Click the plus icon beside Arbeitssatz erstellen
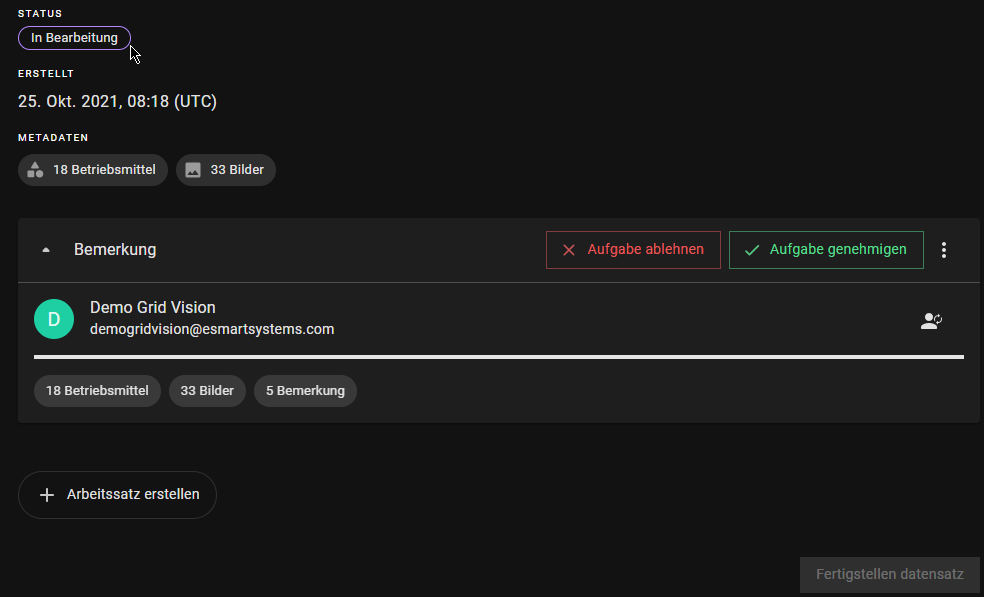The width and height of the screenshot is (984, 597). [x=46, y=495]
